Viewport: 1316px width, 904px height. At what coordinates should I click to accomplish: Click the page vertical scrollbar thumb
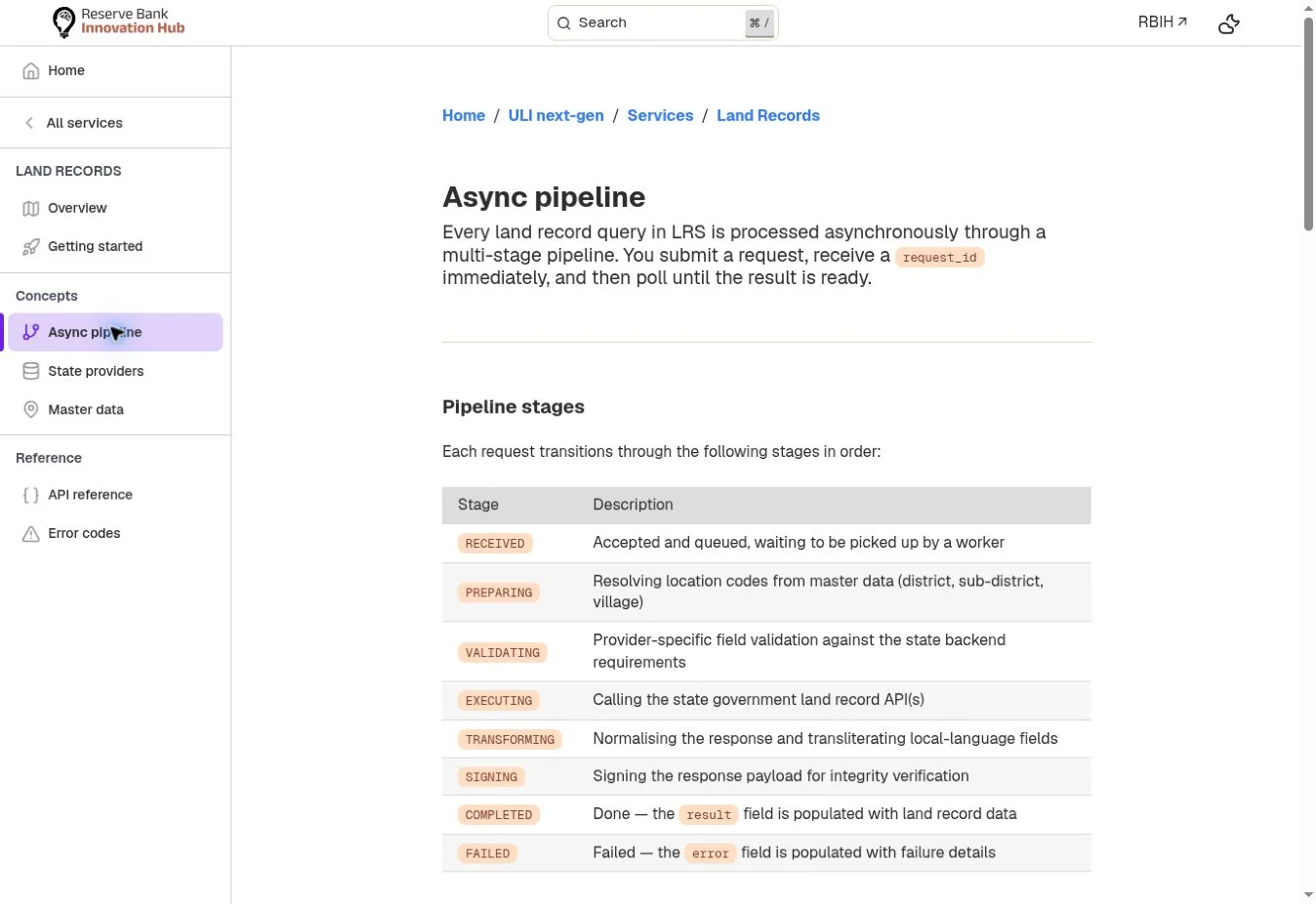(x=1308, y=124)
